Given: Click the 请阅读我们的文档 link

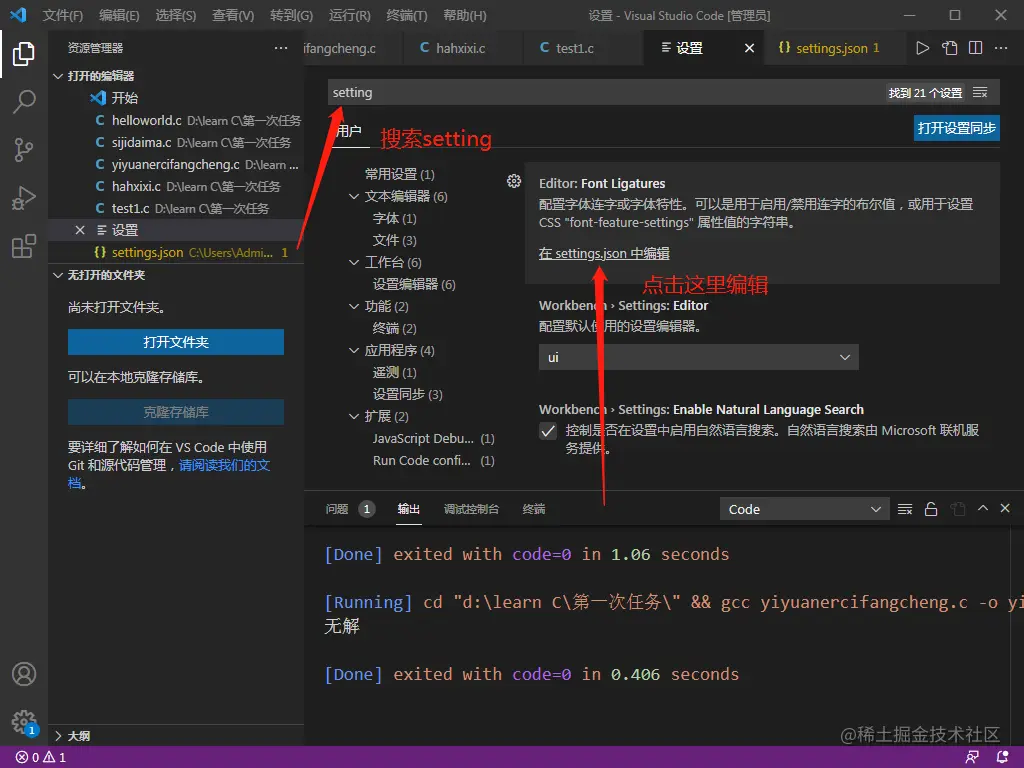Looking at the screenshot, I should [223, 466].
